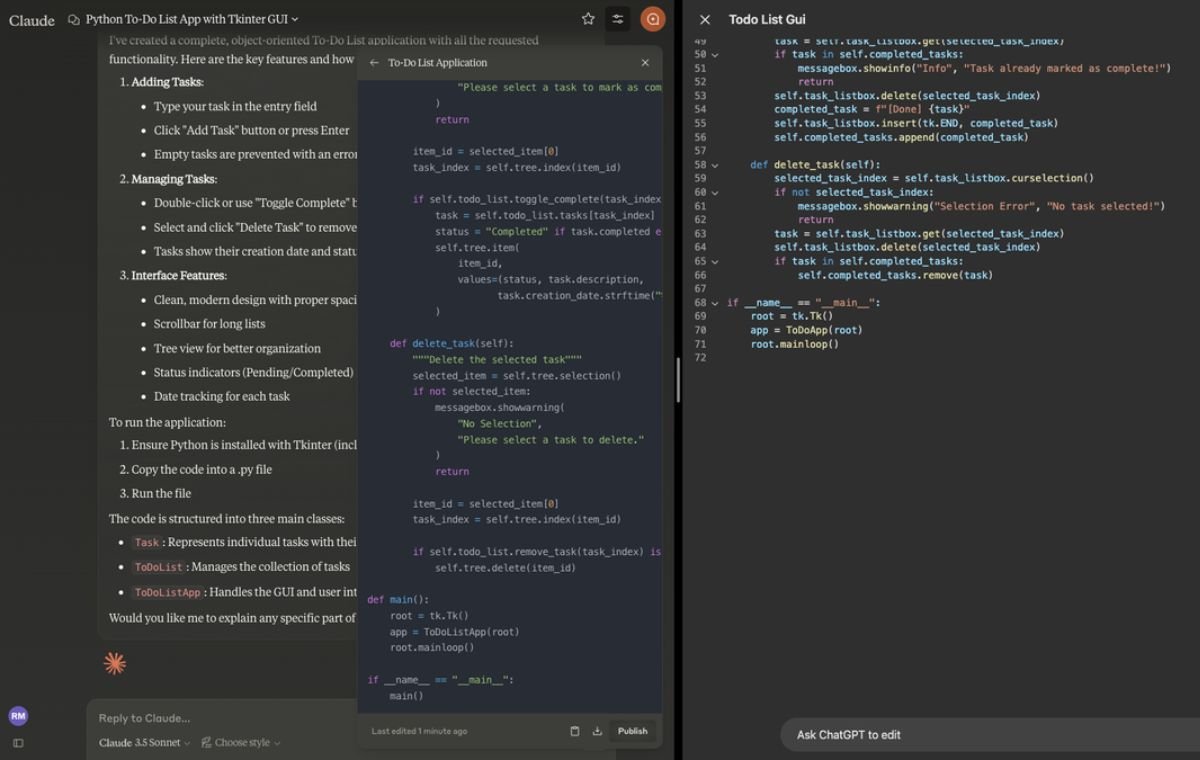Copy the artifact code using the copy icon
1200x760 pixels.
coord(574,731)
